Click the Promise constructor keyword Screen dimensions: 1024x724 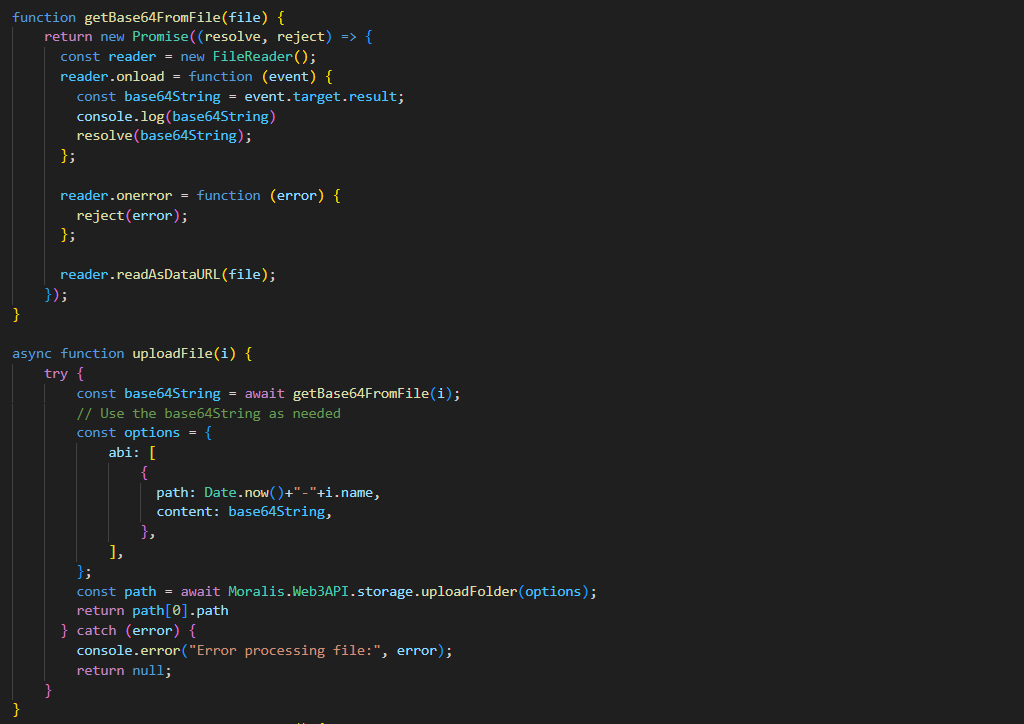160,37
